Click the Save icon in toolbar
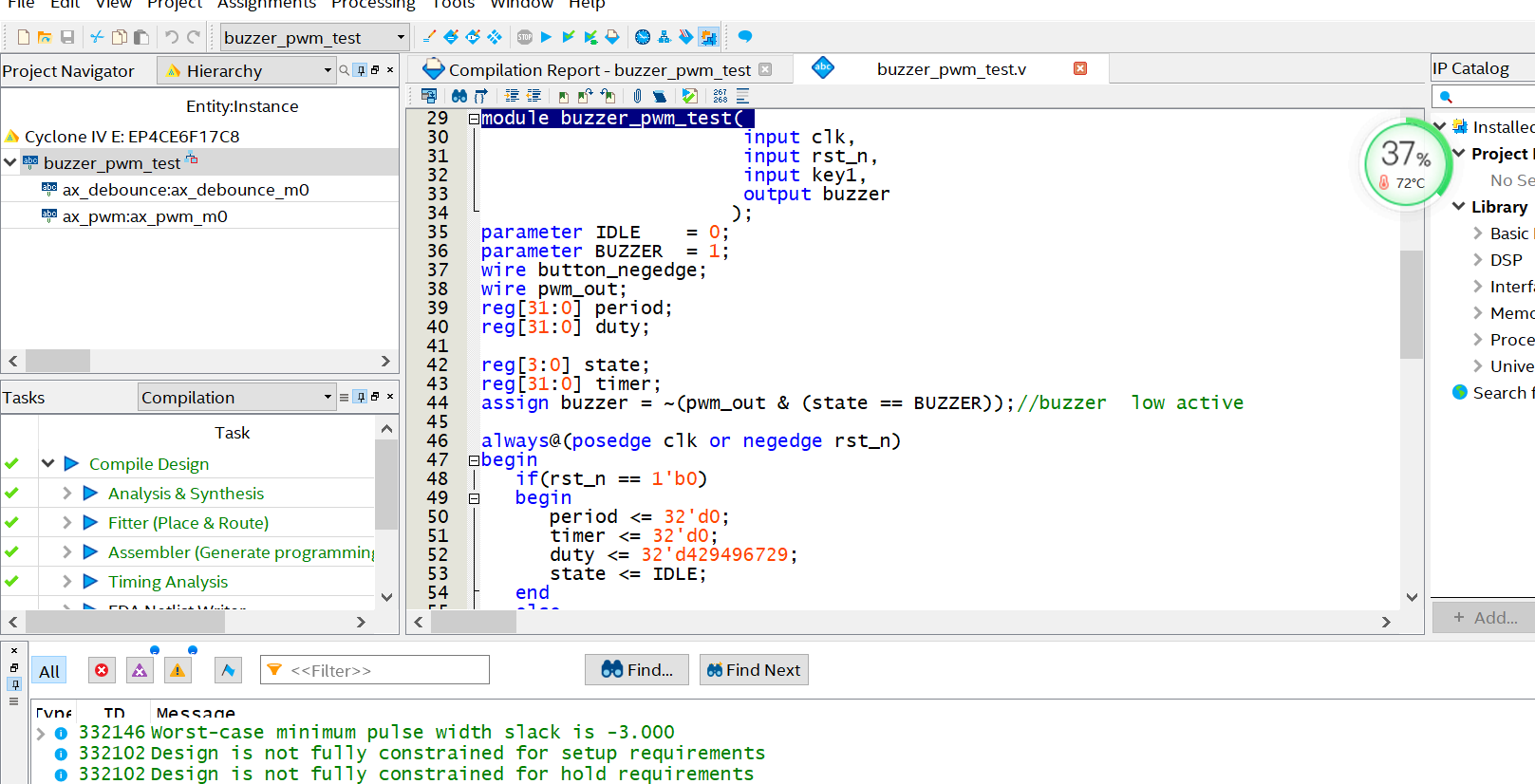The height and width of the screenshot is (784, 1535). click(x=67, y=37)
